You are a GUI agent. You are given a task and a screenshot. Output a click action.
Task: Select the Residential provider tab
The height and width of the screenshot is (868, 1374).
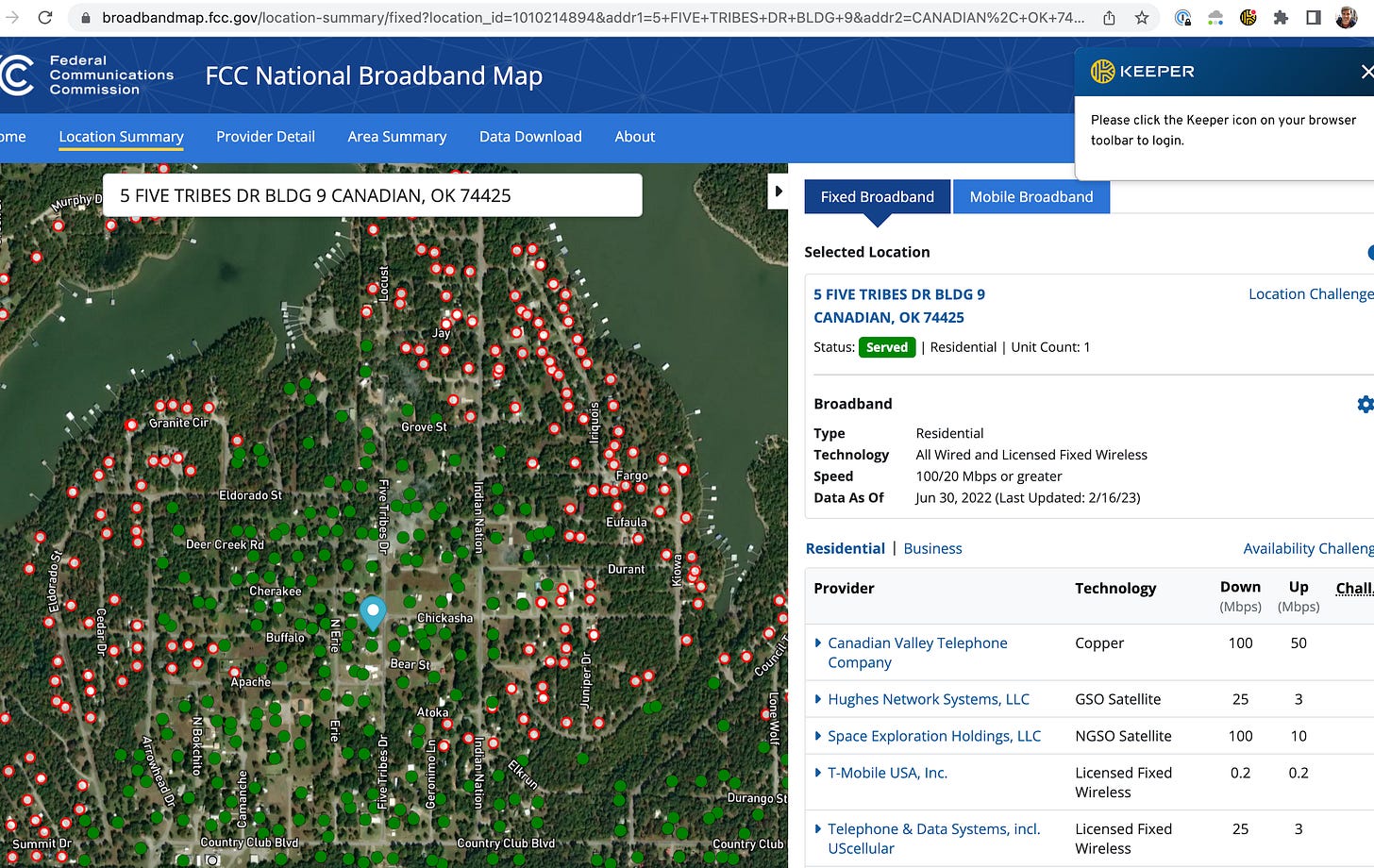[845, 548]
